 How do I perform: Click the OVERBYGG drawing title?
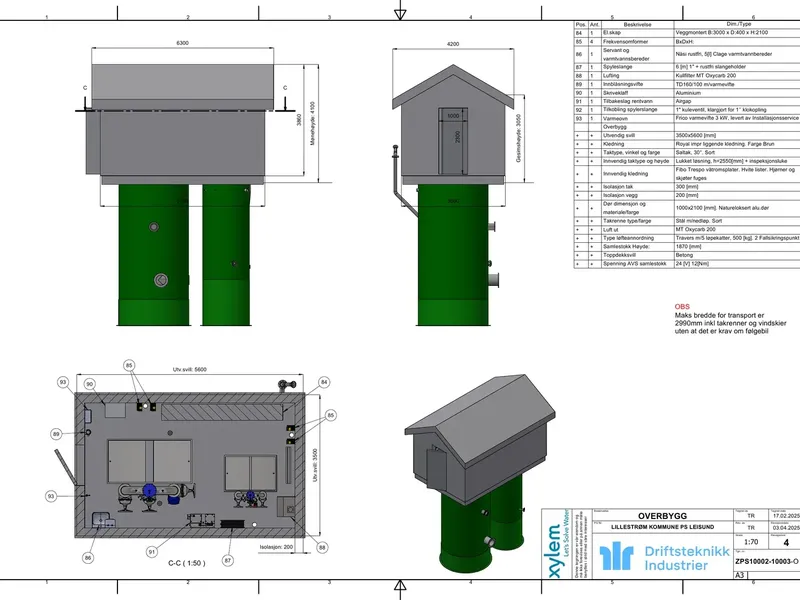662,516
